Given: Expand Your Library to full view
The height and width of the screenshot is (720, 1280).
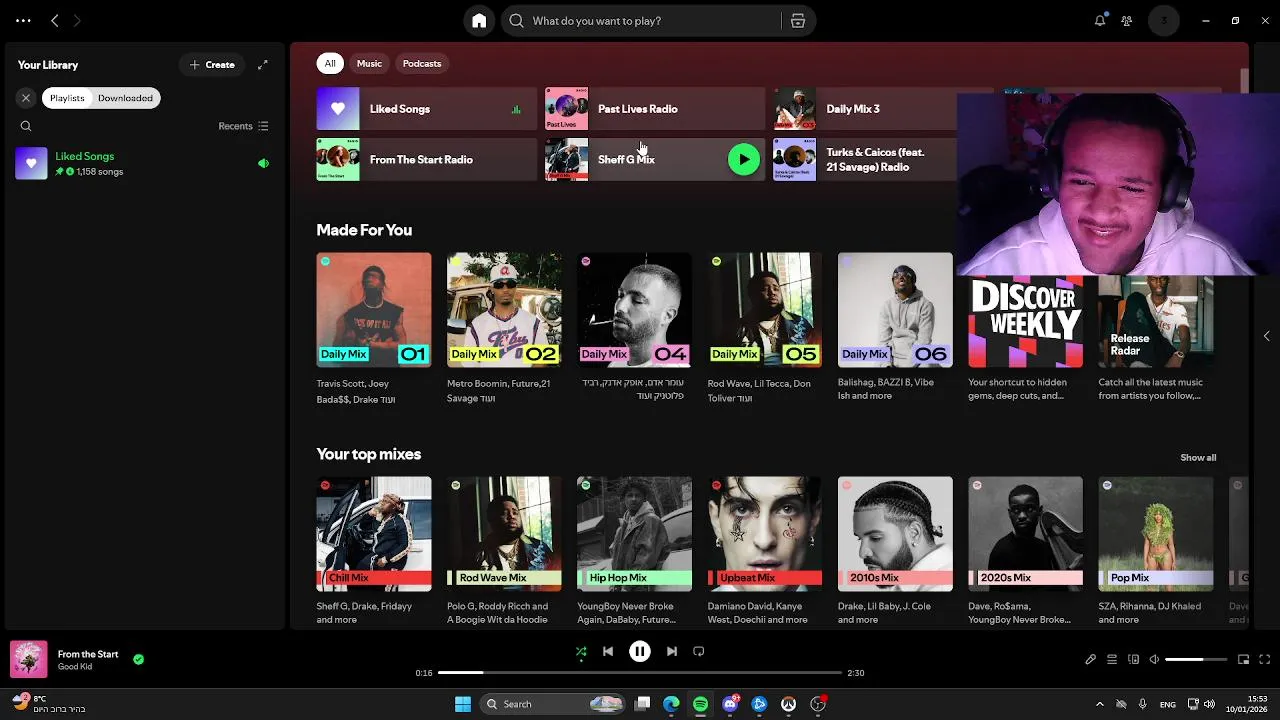Looking at the screenshot, I should click(263, 65).
